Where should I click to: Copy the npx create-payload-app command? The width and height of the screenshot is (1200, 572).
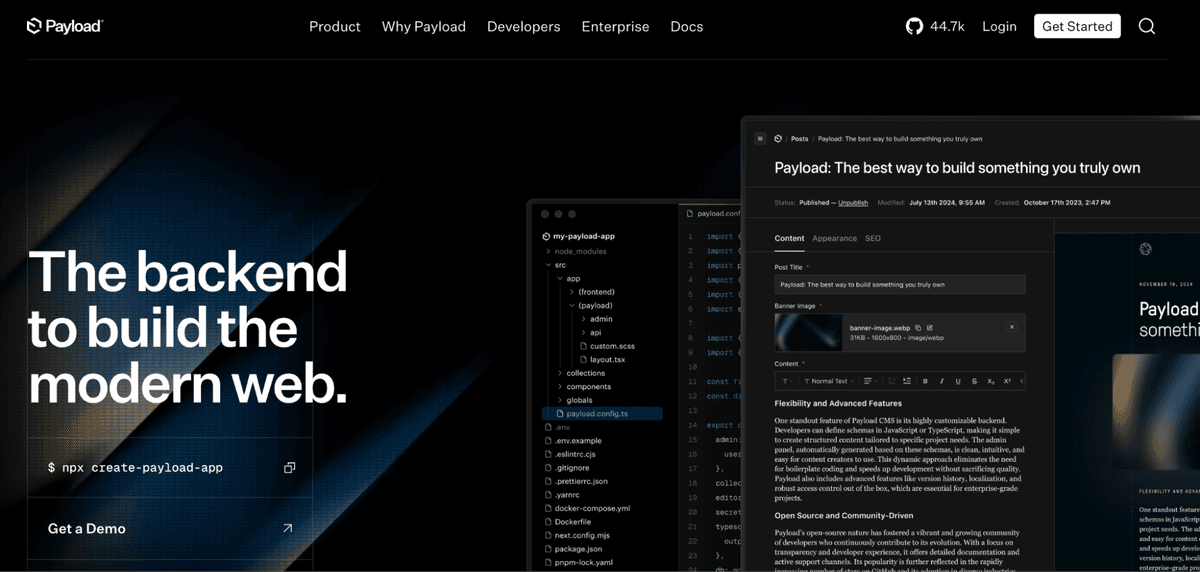click(289, 467)
